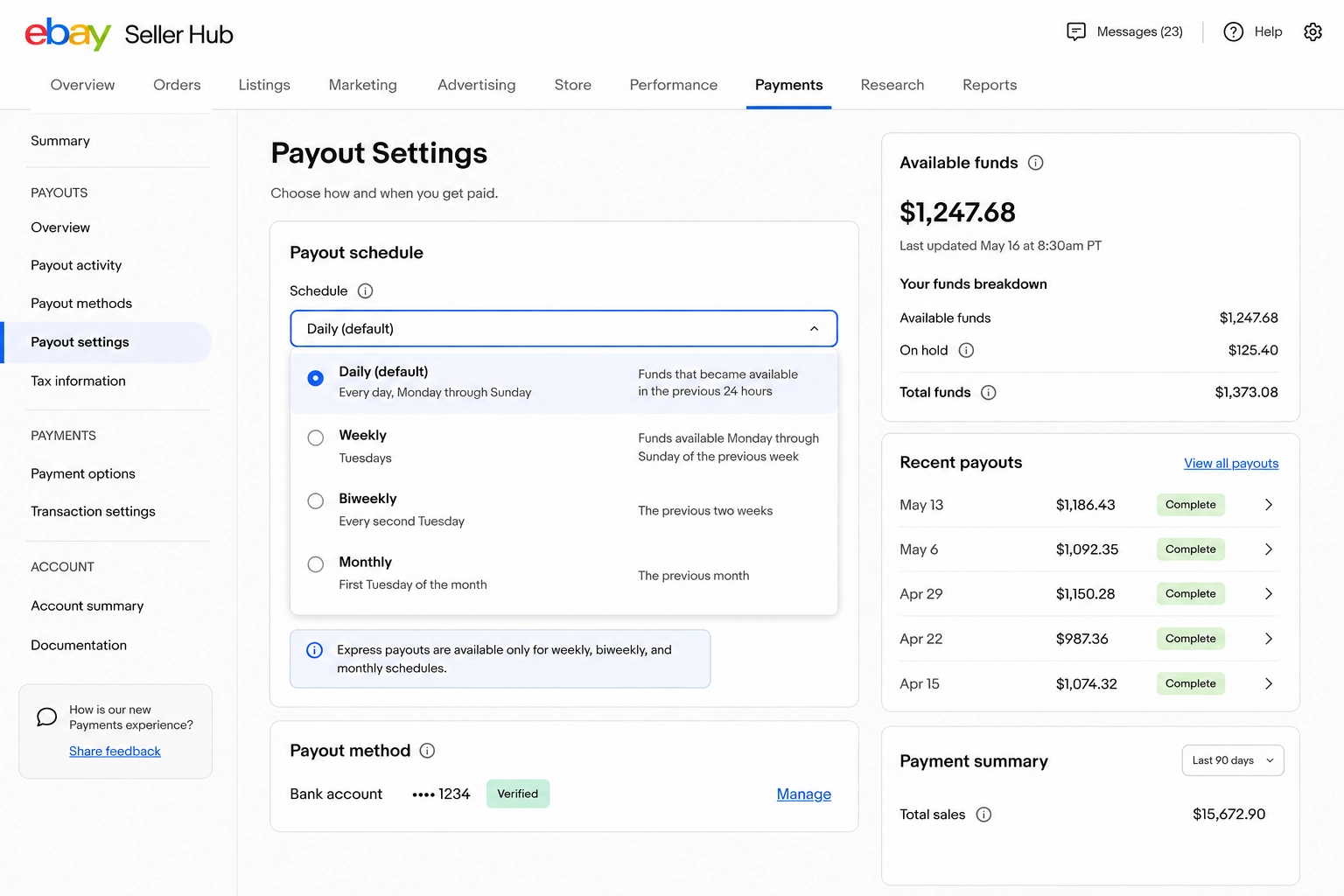Open Payouts Overview in the sidebar
Image resolution: width=1344 pixels, height=896 pixels.
coord(60,227)
